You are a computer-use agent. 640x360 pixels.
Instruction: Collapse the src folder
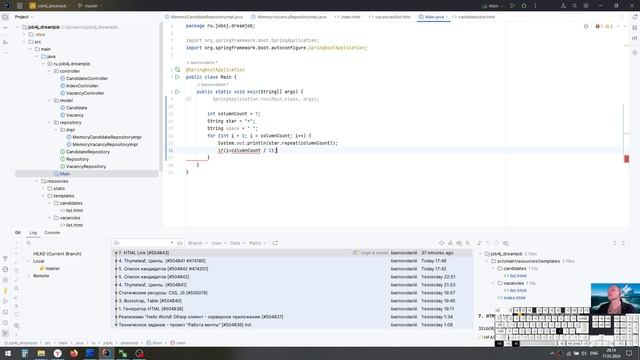[x=24, y=42]
